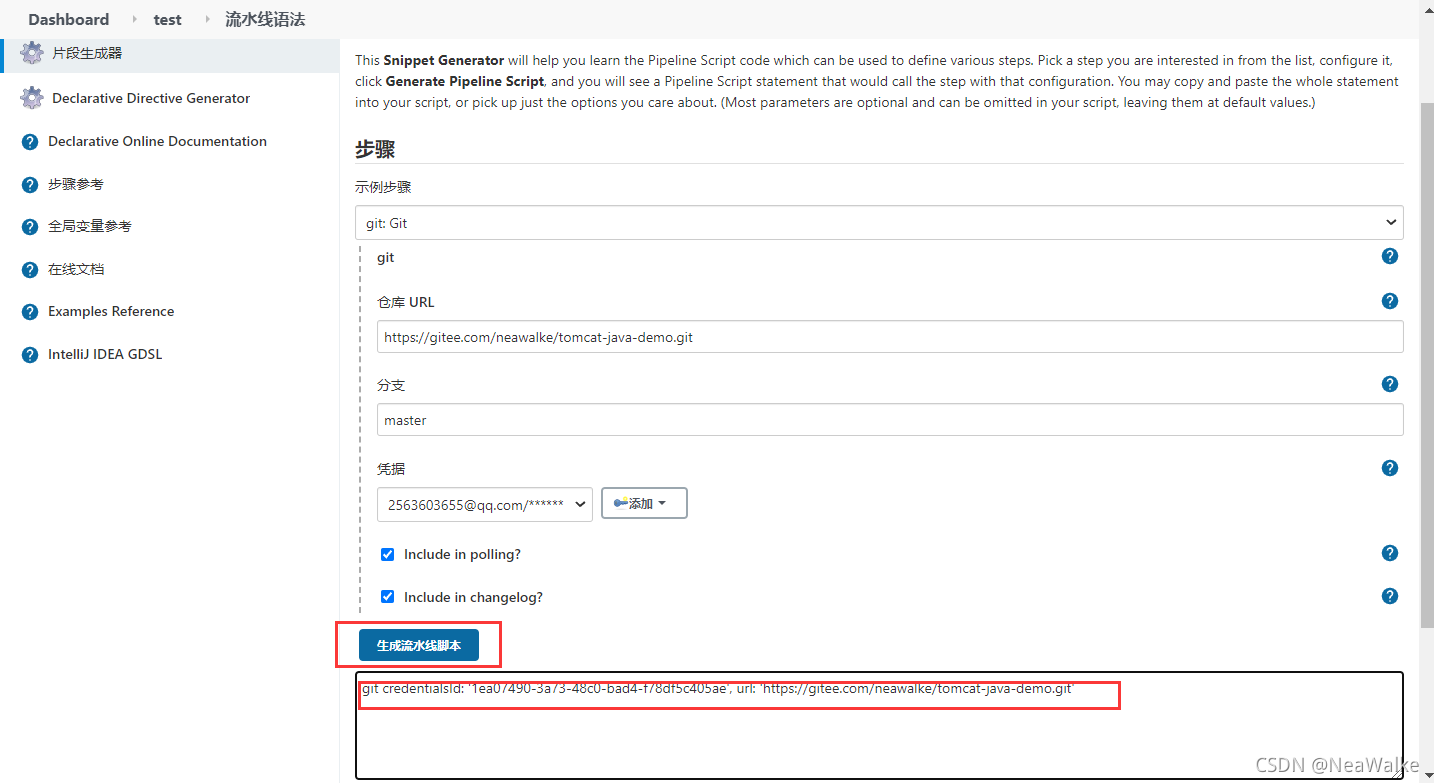Click the question icon beside 步骤参考
Image resolution: width=1434 pixels, height=783 pixels.
click(x=30, y=185)
